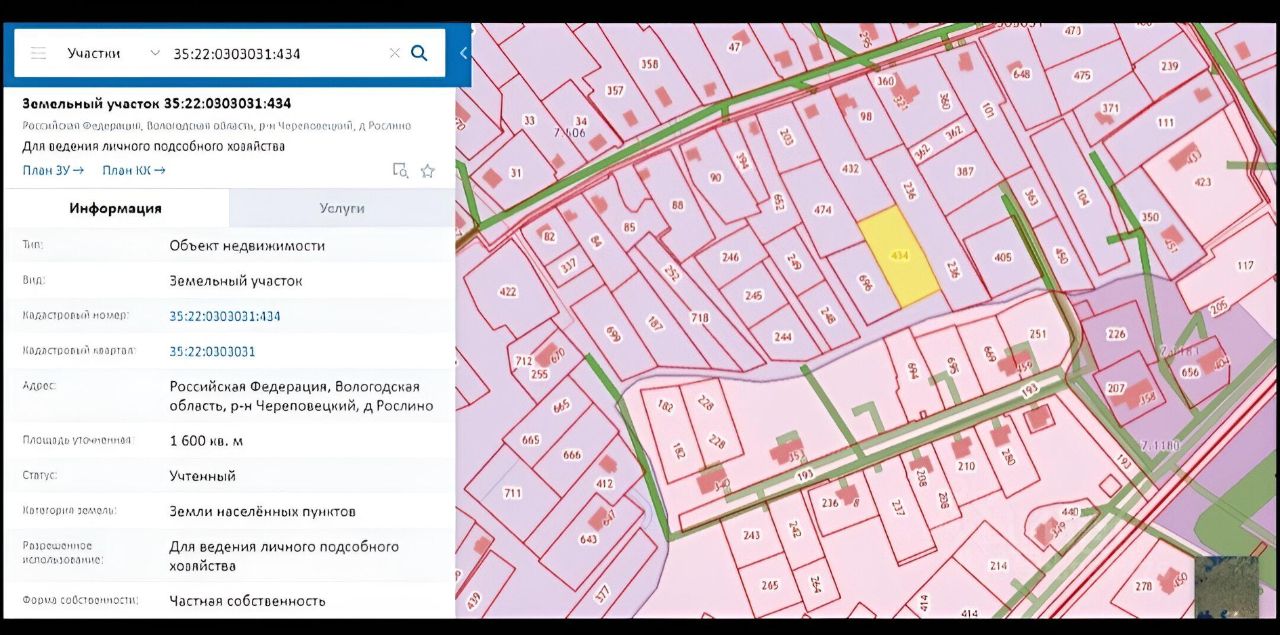
Task: Select highlighted yellow parcel 434
Action: click(900, 257)
